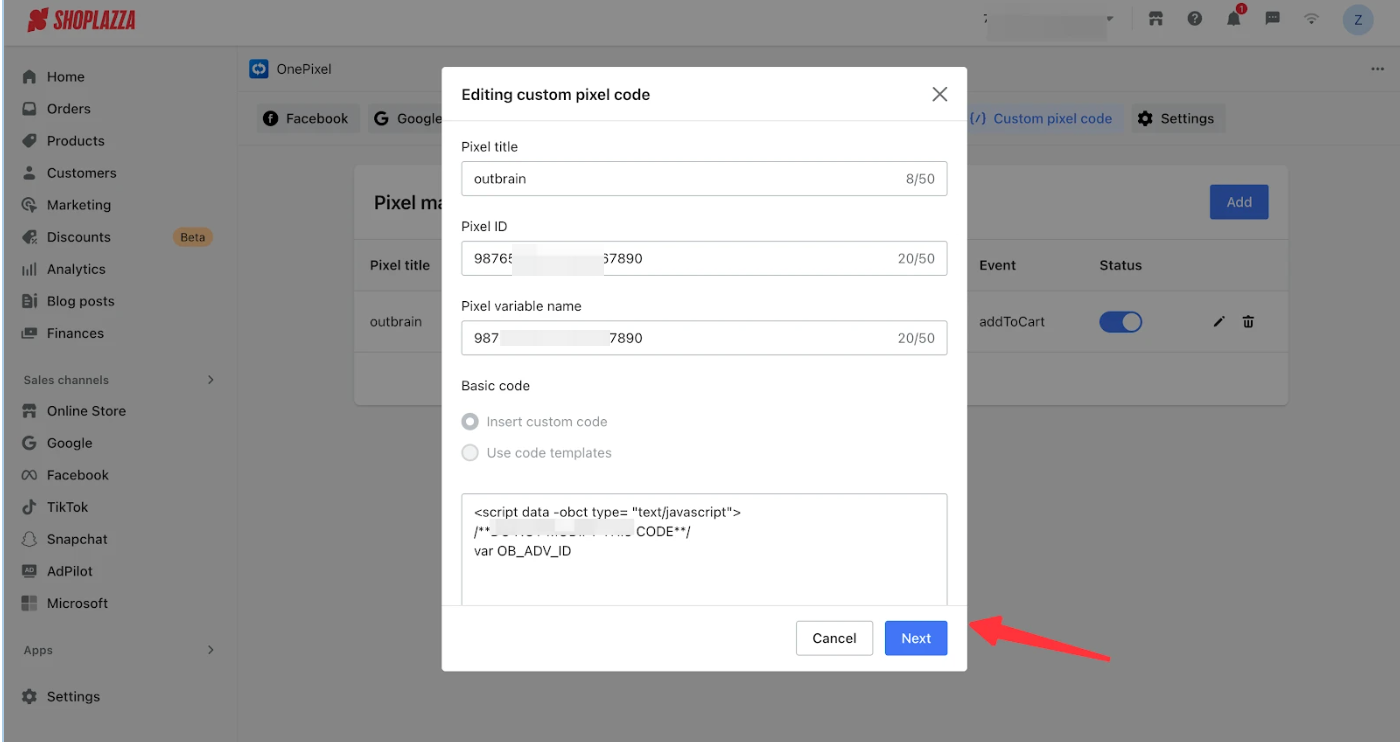Delete the outbrain pixel with trash icon
Screen dimensions: 1400x742
(x=1248, y=322)
